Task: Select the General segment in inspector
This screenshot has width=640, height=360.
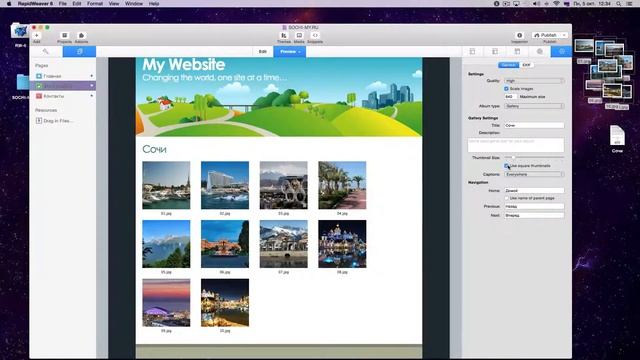Action: [508, 65]
